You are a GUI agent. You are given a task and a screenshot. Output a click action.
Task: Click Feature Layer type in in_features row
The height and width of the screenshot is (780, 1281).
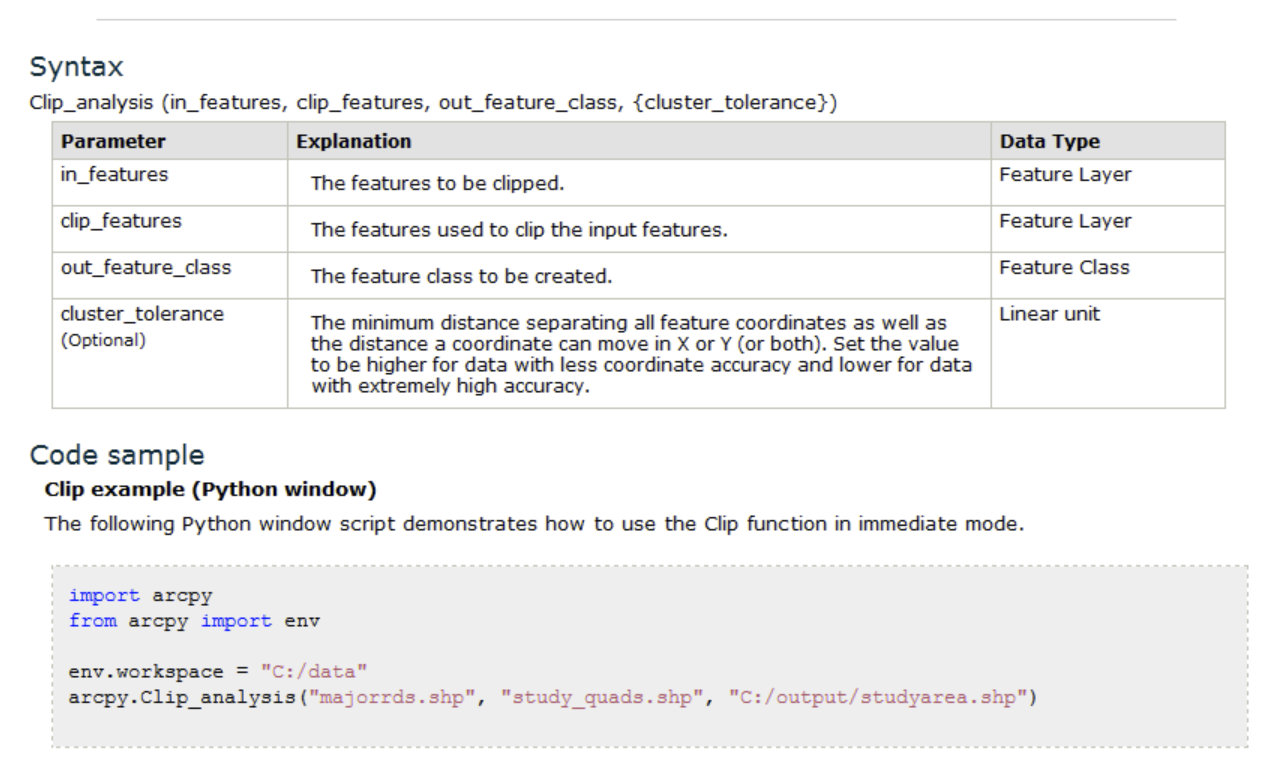[x=1065, y=174]
